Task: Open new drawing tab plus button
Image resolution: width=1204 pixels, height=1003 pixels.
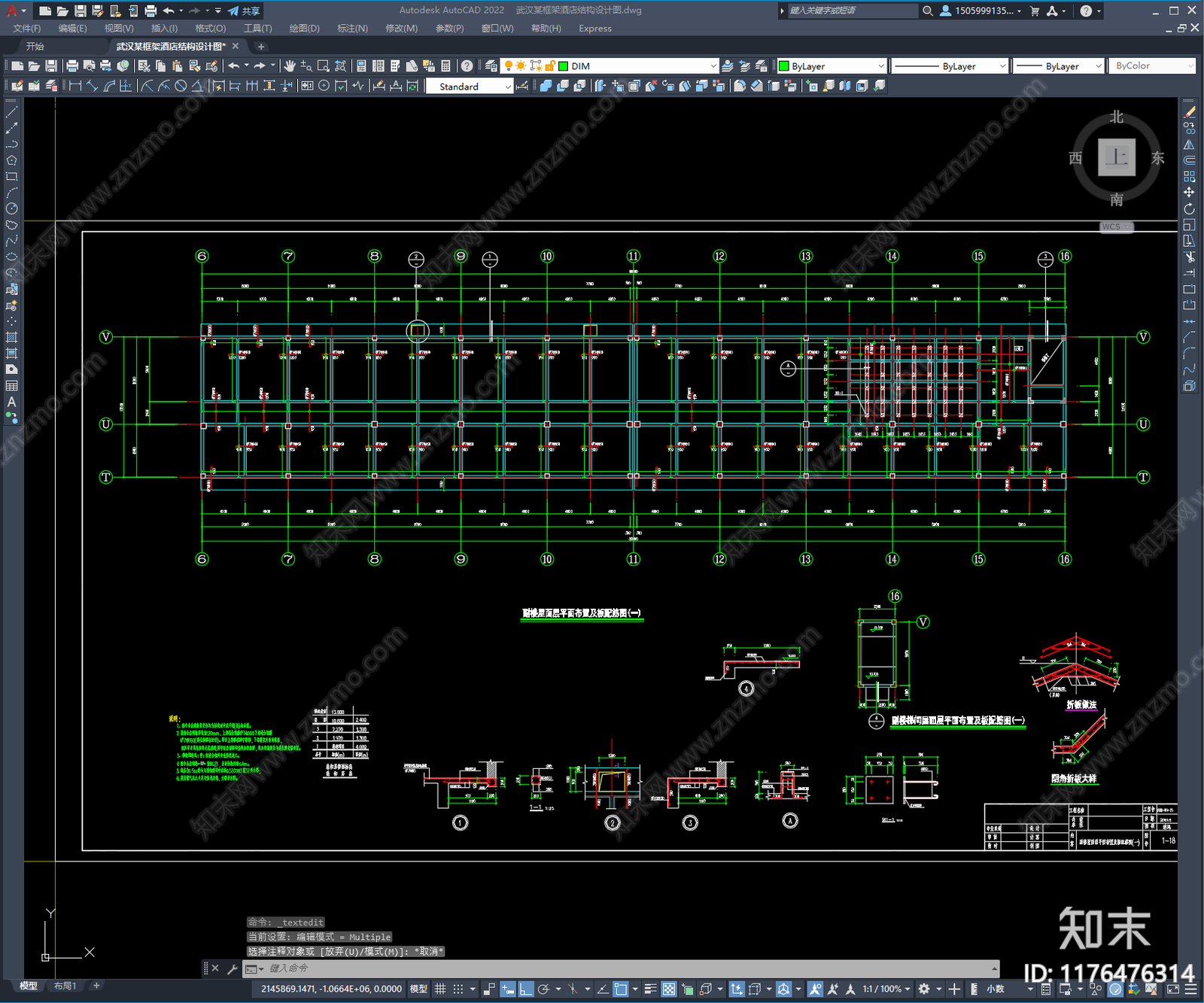Action: [x=261, y=47]
